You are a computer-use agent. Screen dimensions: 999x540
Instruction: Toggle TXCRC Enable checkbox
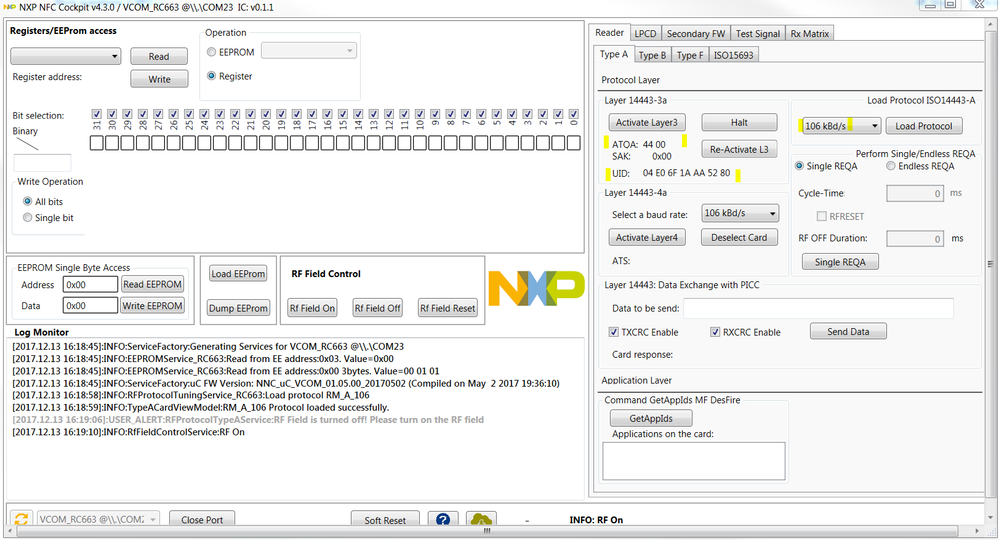click(x=614, y=332)
